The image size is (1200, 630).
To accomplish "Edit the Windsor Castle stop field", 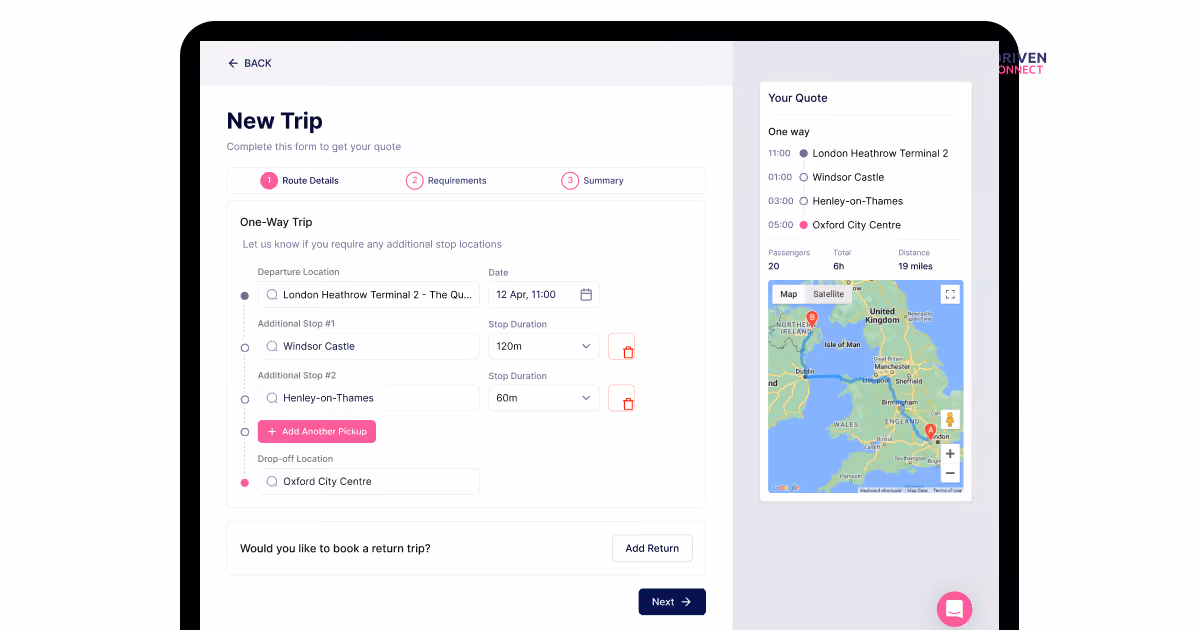I will pyautogui.click(x=368, y=346).
